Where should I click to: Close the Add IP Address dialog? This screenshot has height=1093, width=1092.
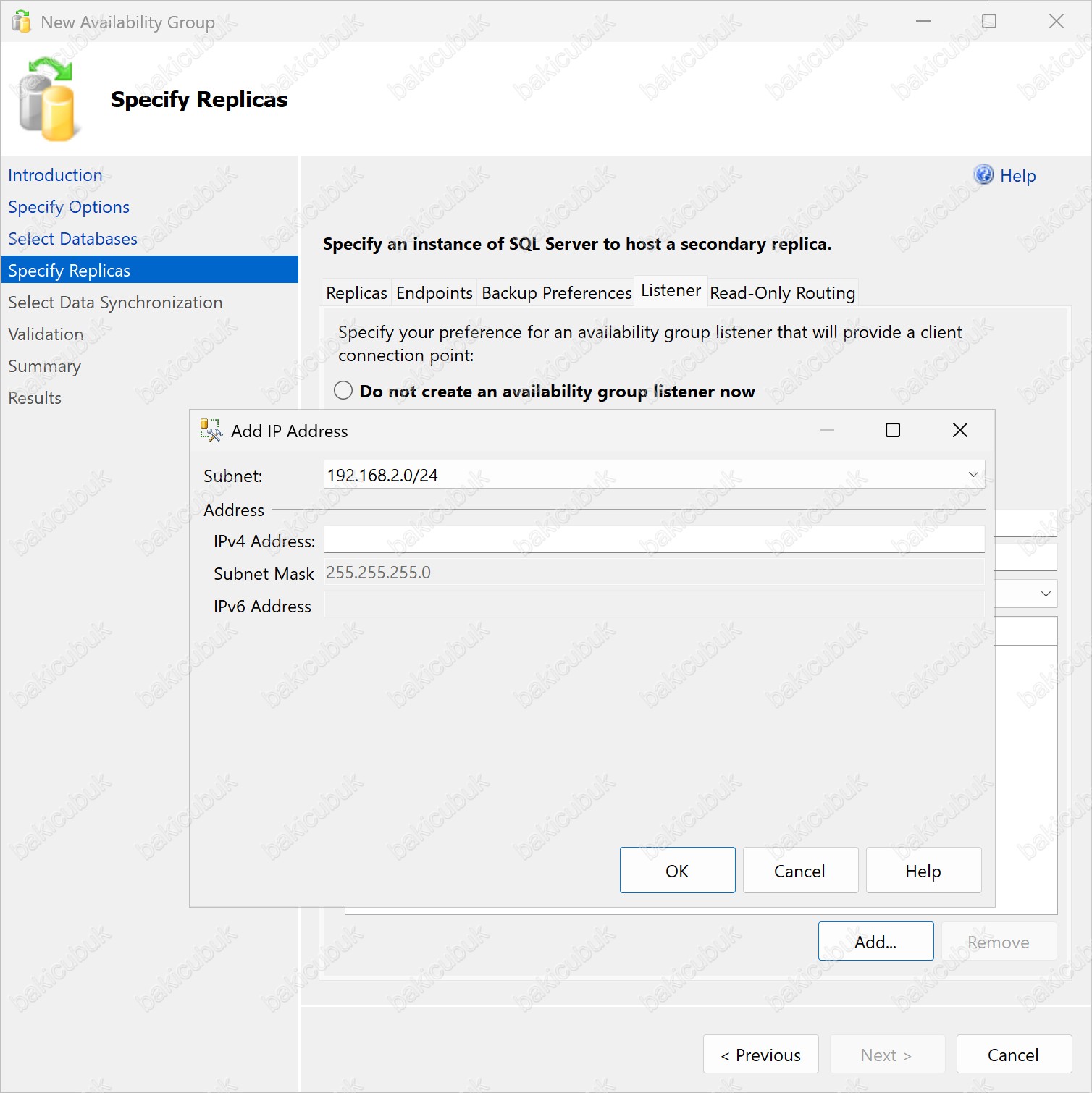[959, 431]
